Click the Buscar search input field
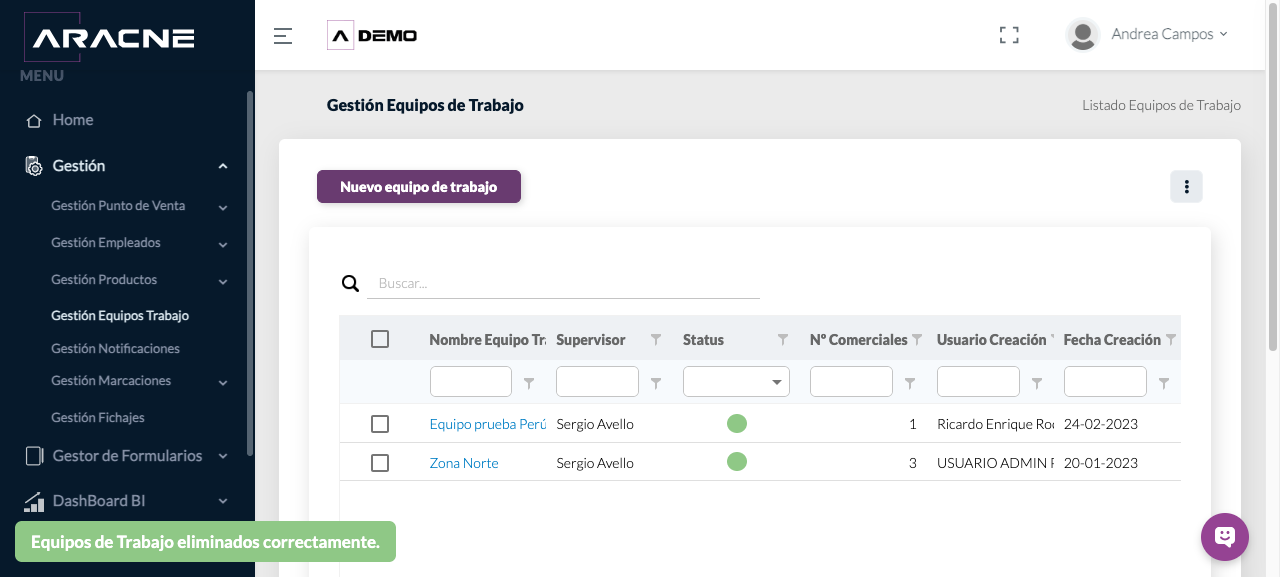 (x=563, y=284)
